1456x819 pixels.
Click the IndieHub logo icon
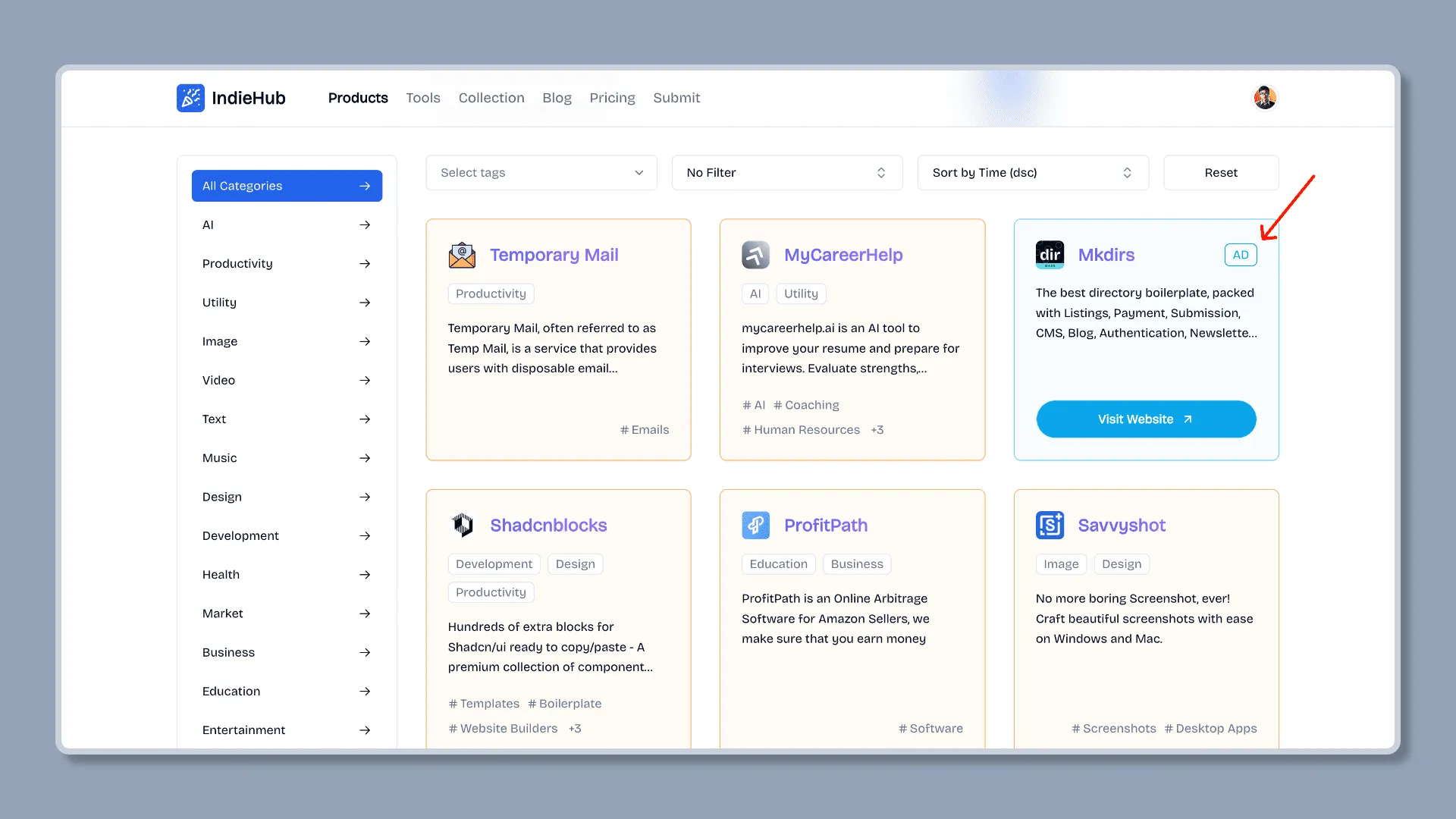click(190, 98)
